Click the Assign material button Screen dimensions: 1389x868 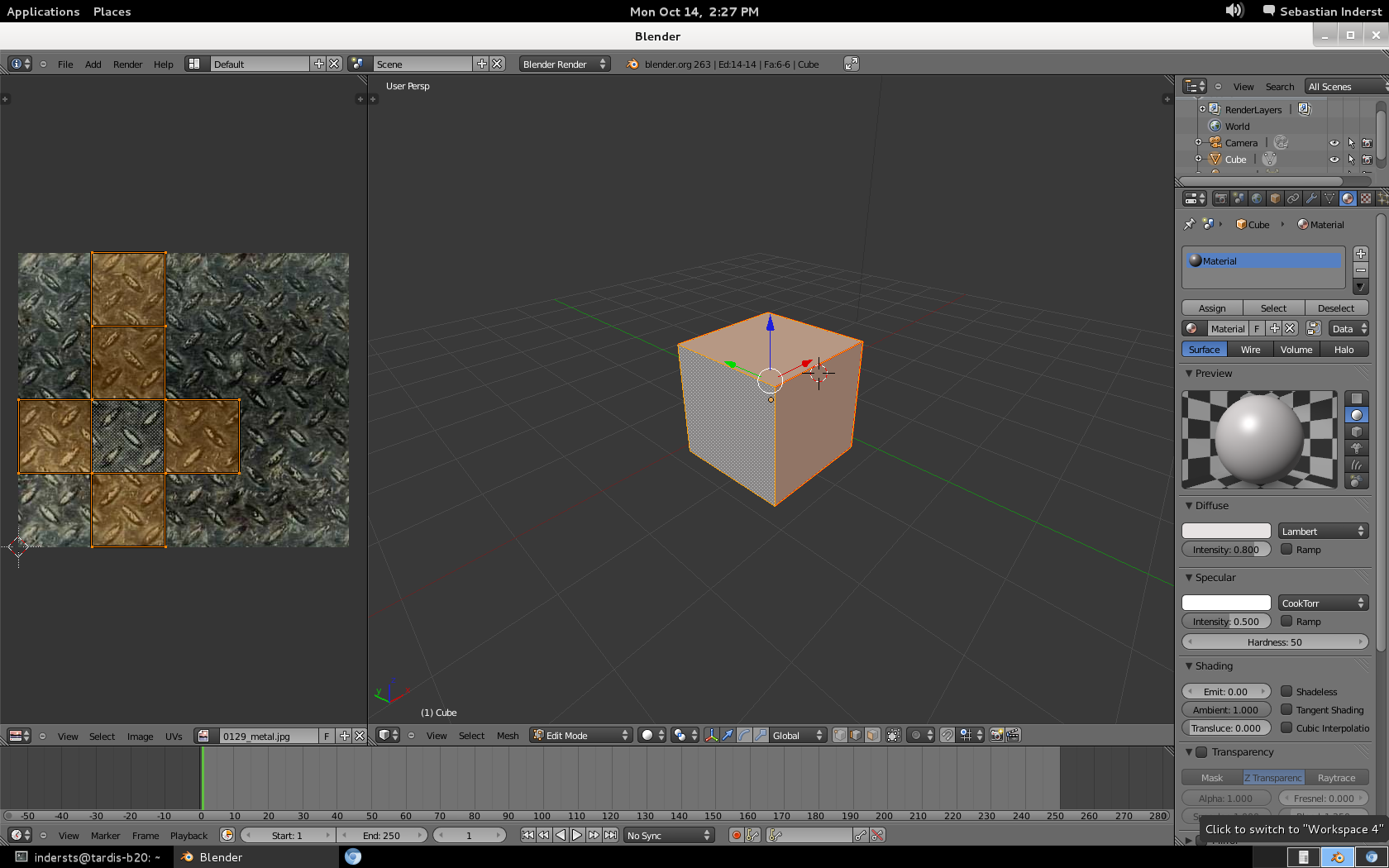[1212, 308]
